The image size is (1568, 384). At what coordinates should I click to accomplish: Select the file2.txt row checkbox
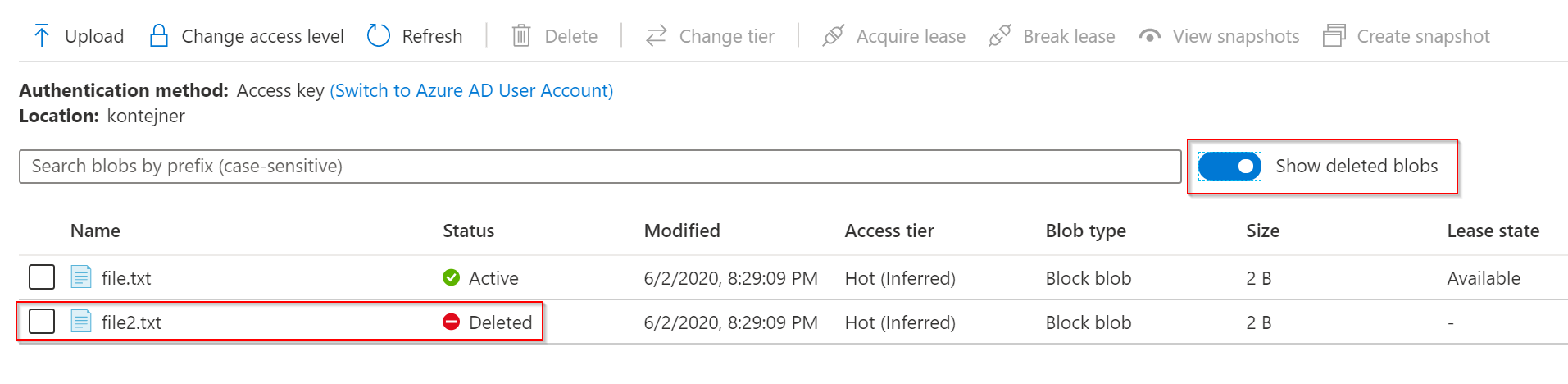(x=42, y=322)
